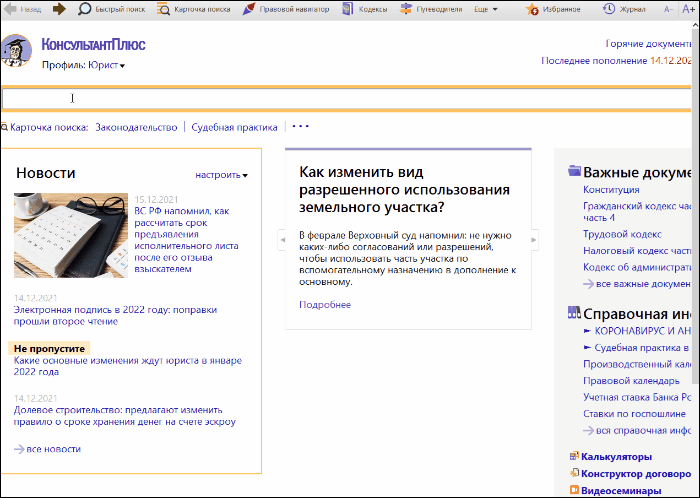Click the Калькуляторы icon
The width and height of the screenshot is (700, 498).
[574, 456]
